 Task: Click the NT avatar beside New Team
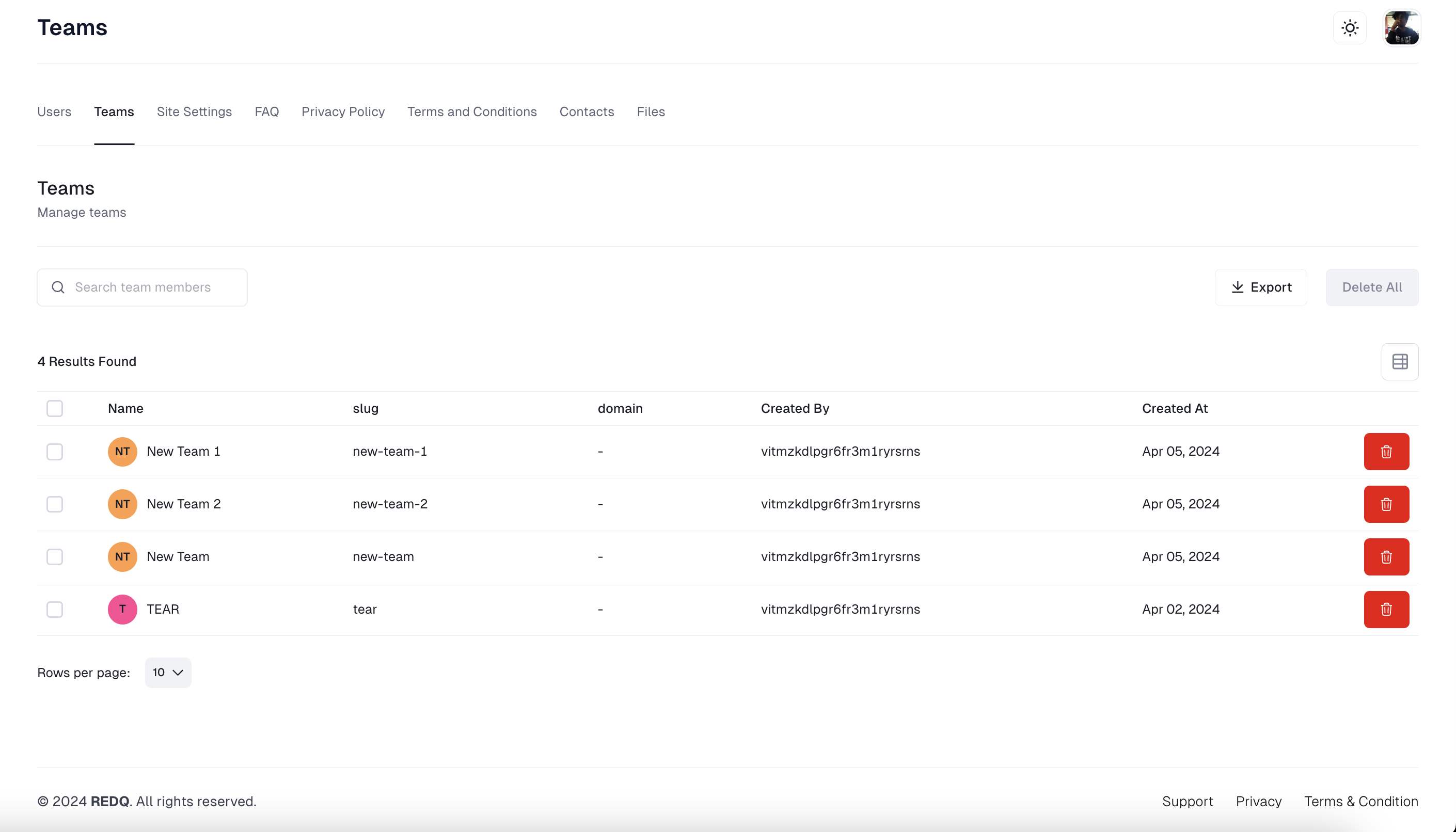pyautogui.click(x=122, y=556)
